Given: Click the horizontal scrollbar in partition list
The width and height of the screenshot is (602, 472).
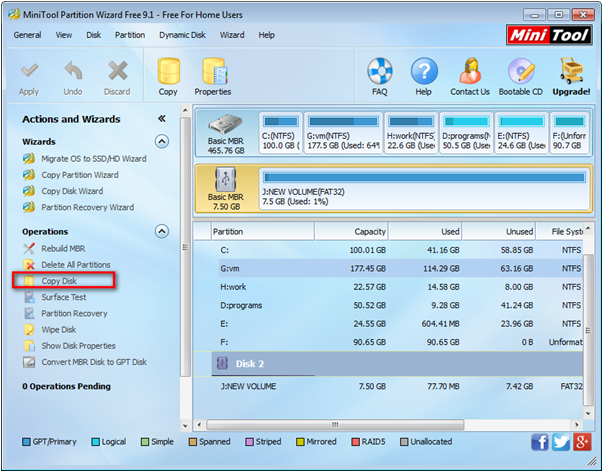Looking at the screenshot, I should point(335,424).
